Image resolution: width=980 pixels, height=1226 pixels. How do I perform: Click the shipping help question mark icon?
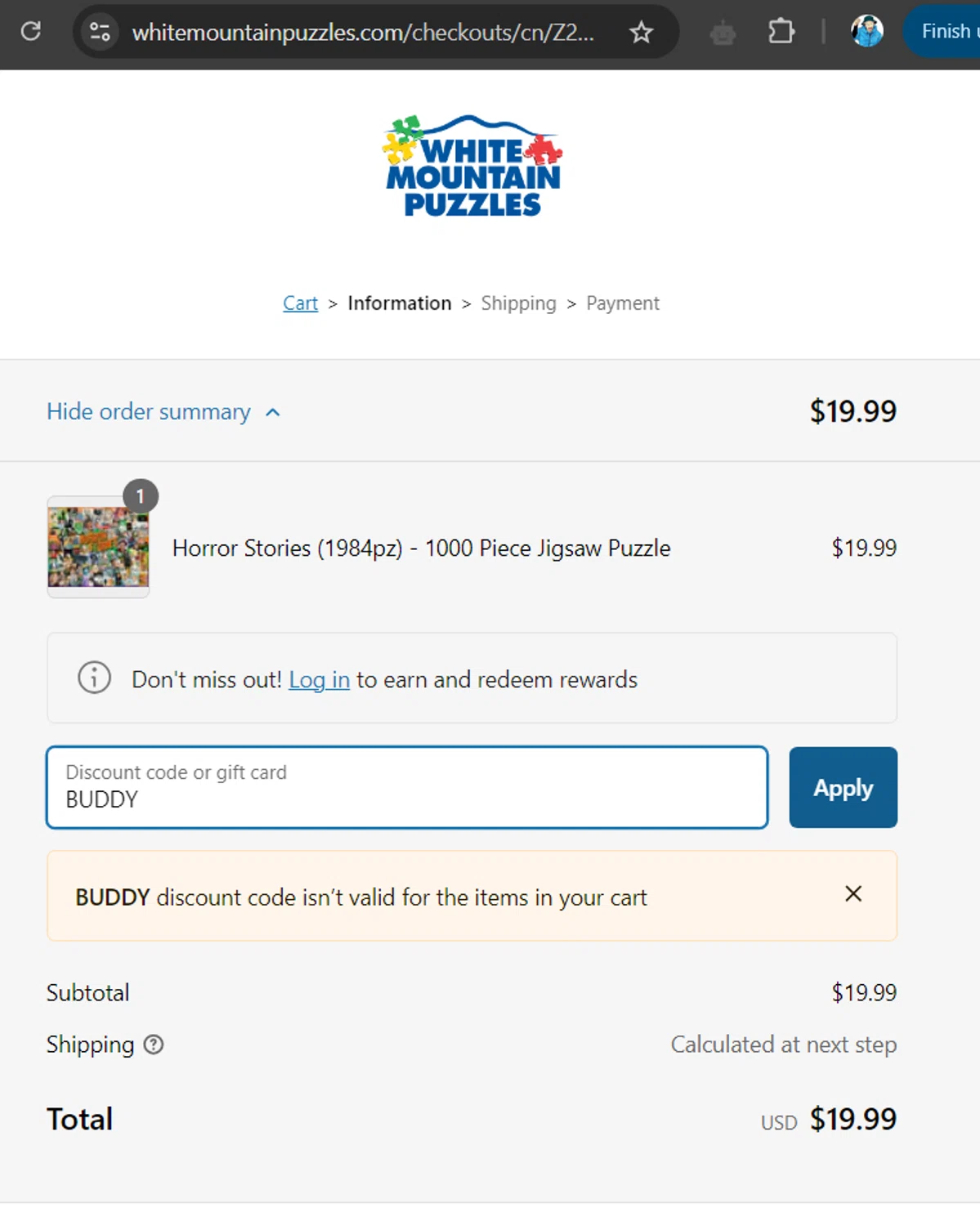(x=154, y=1045)
